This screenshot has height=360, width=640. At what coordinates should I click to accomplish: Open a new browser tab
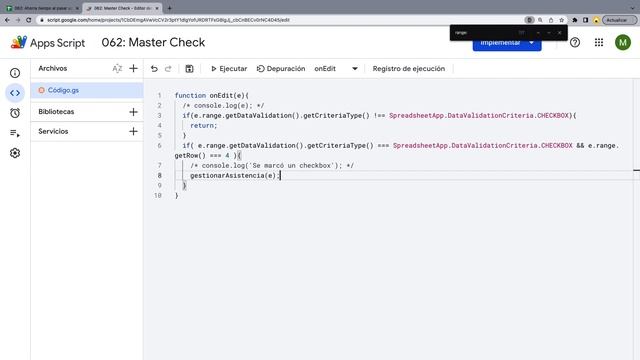tap(169, 8)
